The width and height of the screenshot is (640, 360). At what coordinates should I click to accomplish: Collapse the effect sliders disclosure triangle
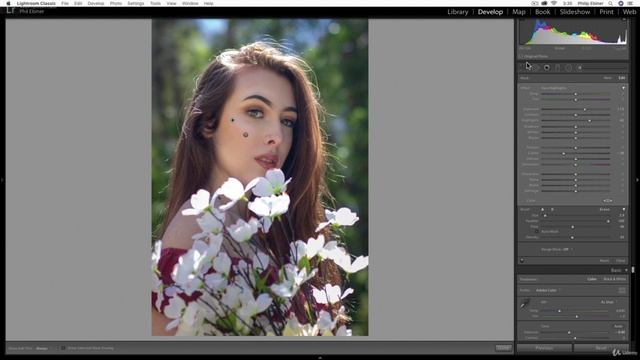623,88
